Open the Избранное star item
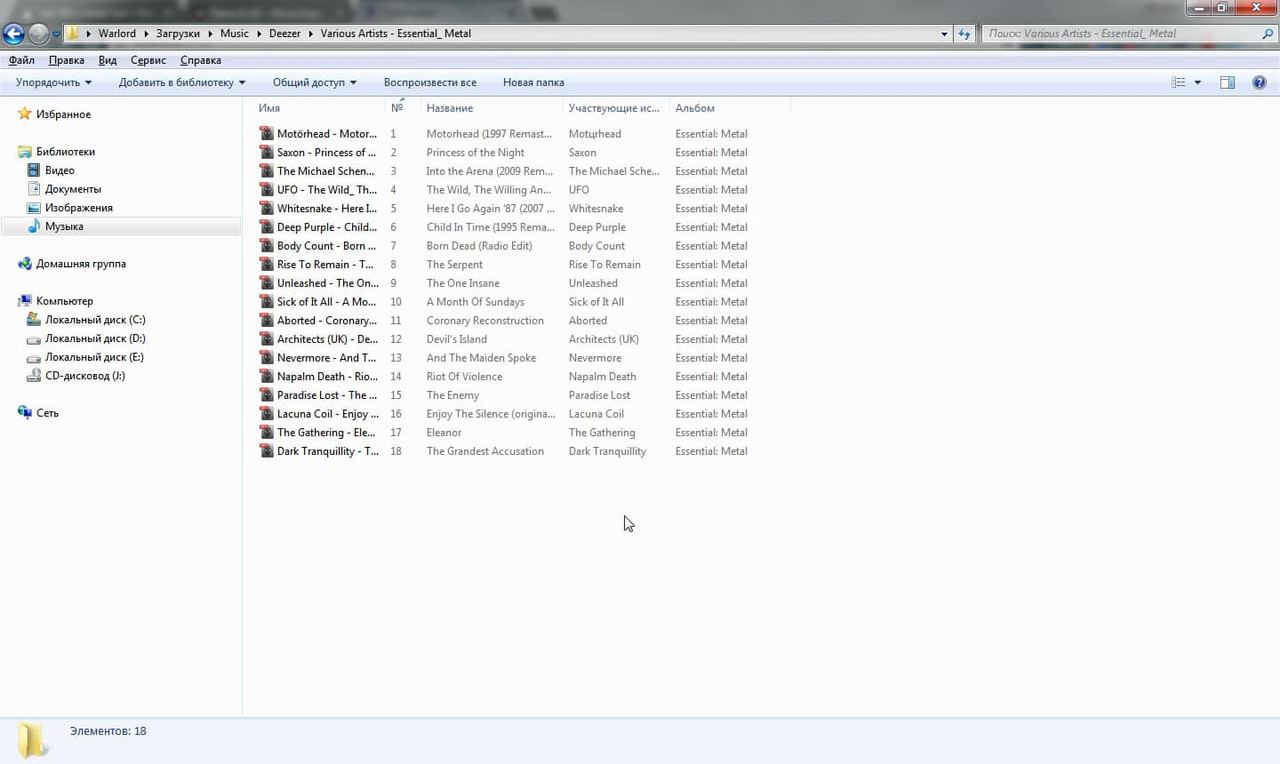1280x764 pixels. pyautogui.click(x=55, y=115)
